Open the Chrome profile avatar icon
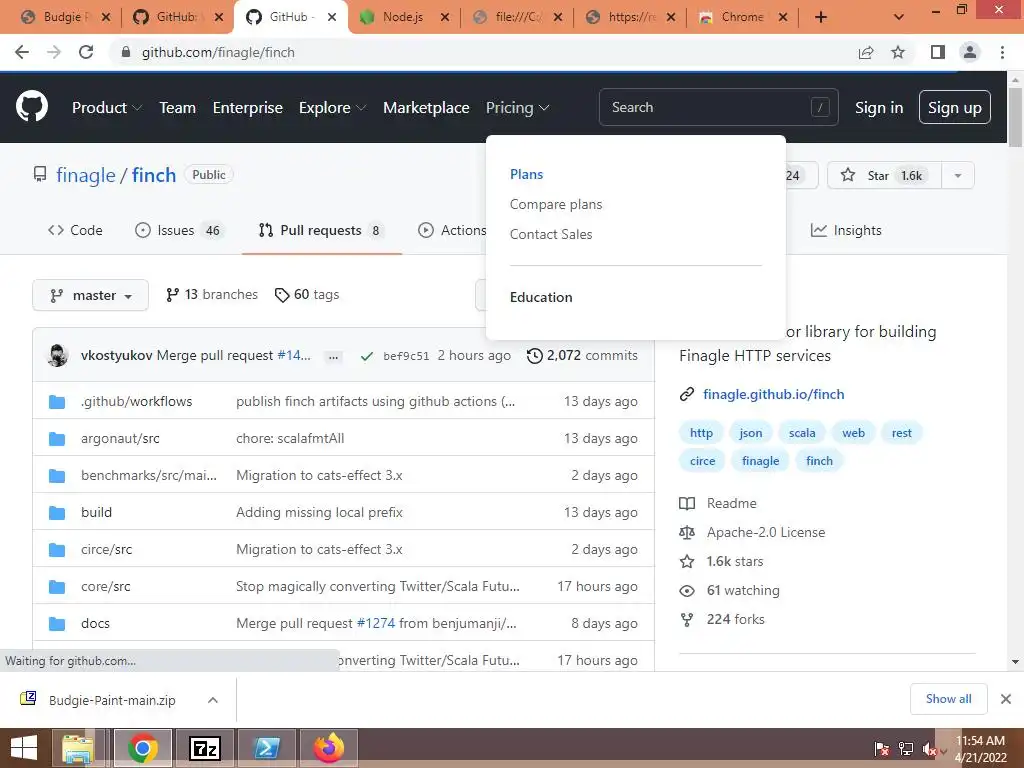This screenshot has width=1024, height=768. click(x=970, y=52)
